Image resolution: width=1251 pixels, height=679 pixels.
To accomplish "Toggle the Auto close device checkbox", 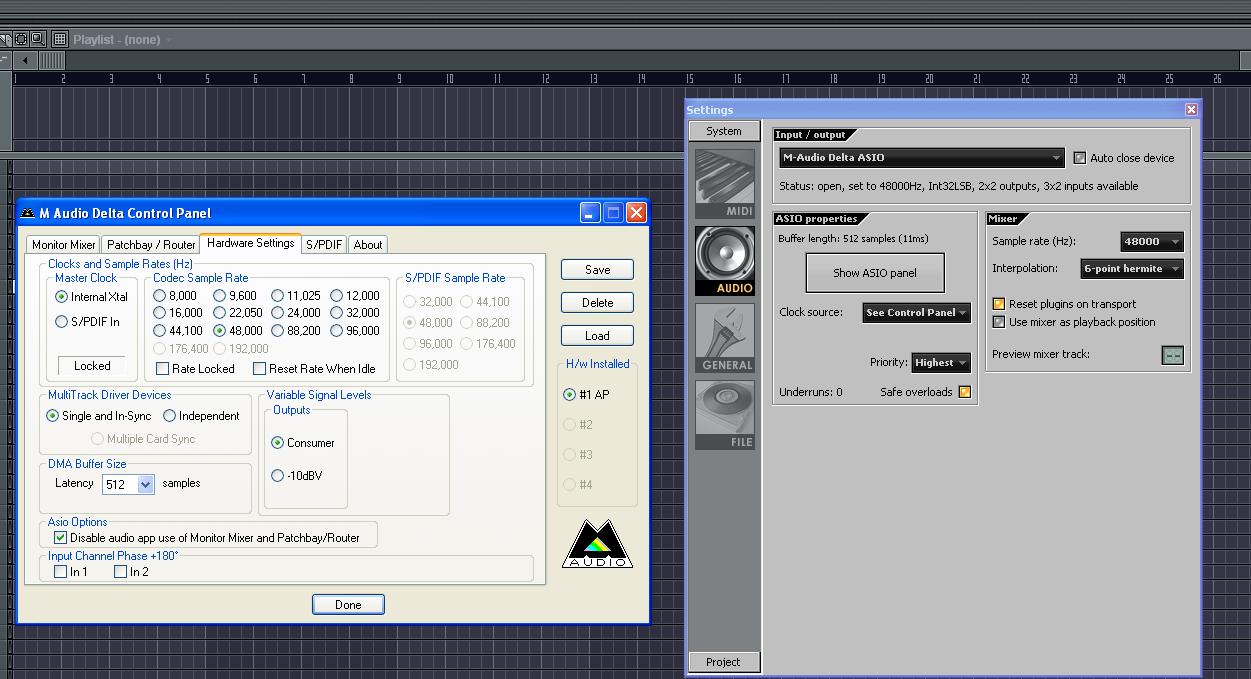I will click(1080, 158).
